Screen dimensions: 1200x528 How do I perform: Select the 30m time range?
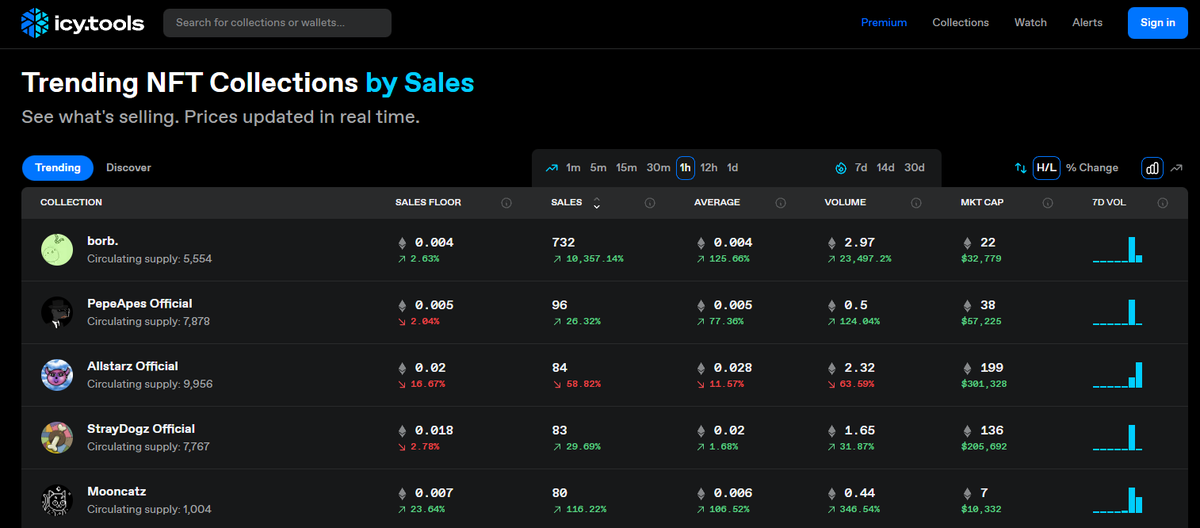tap(658, 168)
